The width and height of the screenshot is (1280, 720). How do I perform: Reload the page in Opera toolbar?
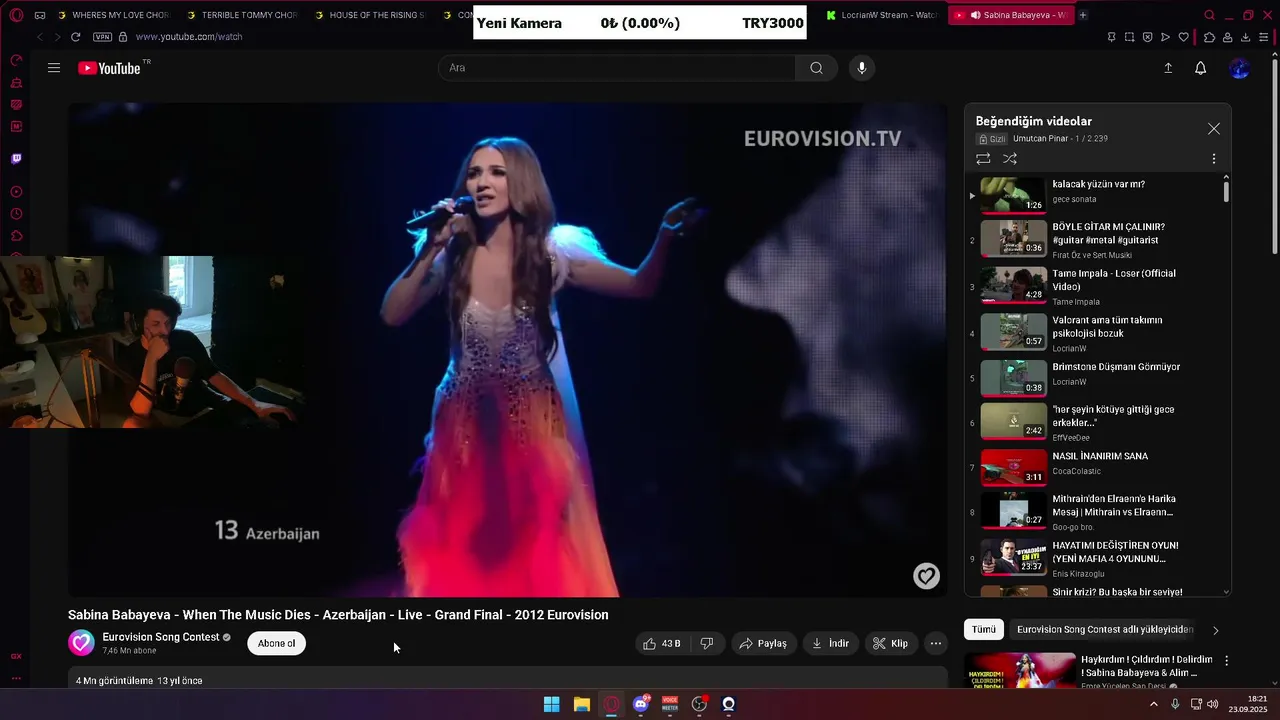tap(75, 37)
